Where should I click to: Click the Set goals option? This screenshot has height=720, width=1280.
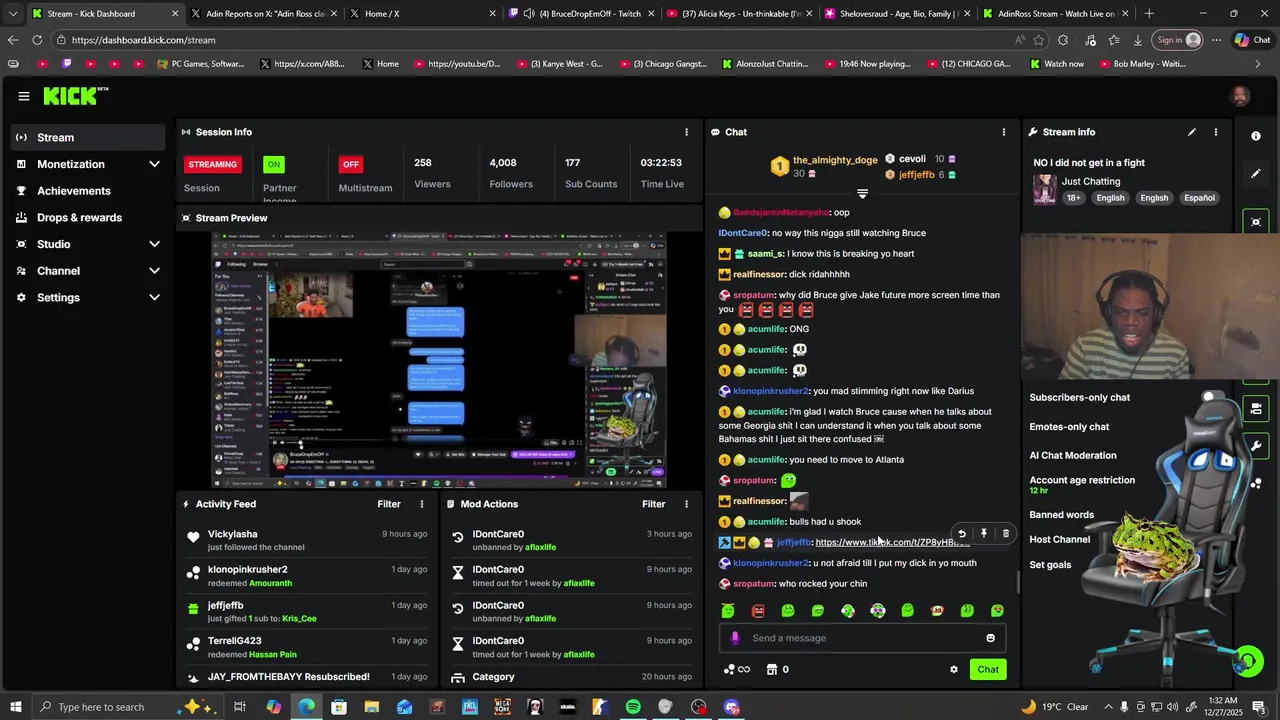[x=1050, y=565]
